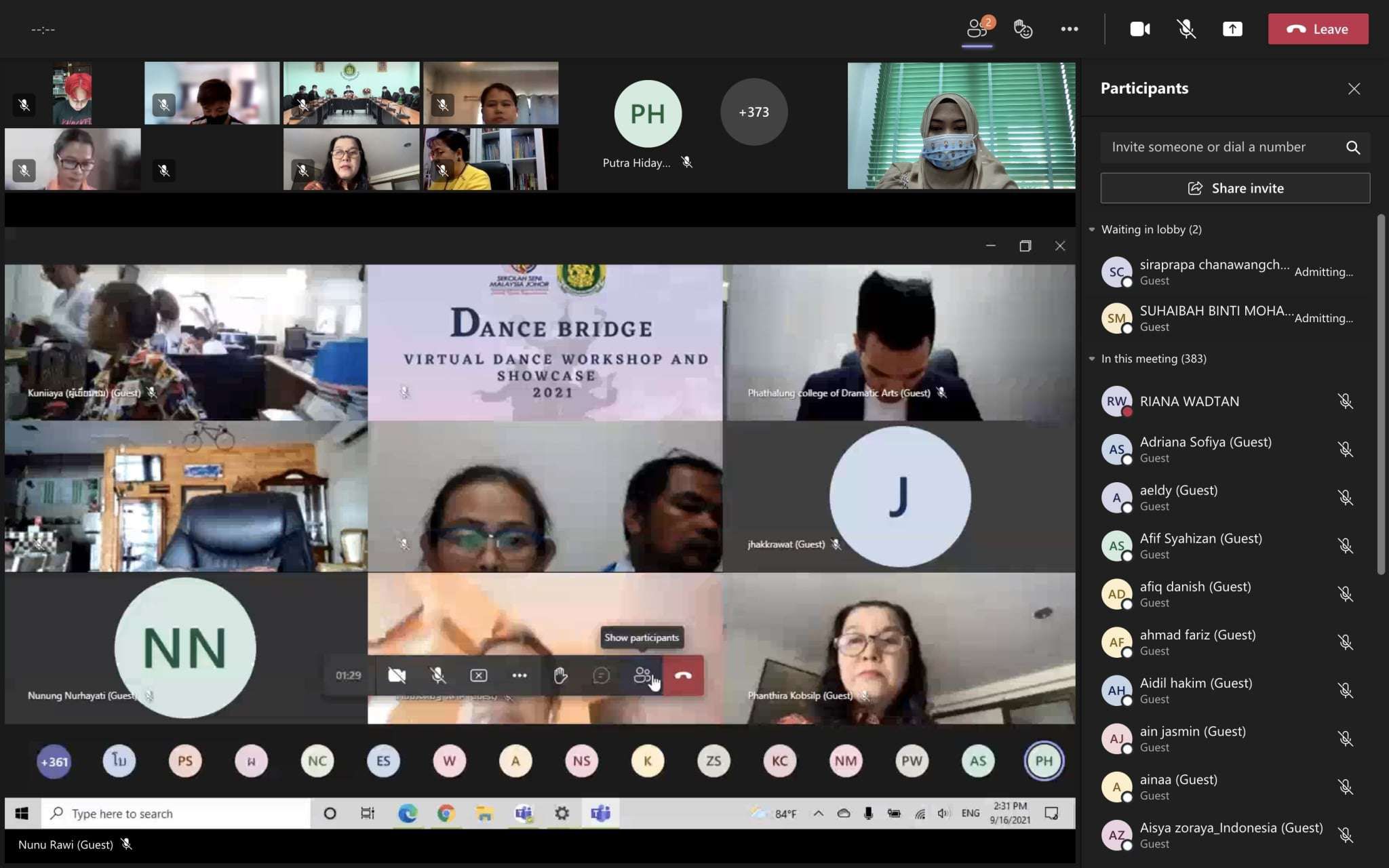Collapse In this meeting section
The image size is (1389, 868).
pos(1092,359)
